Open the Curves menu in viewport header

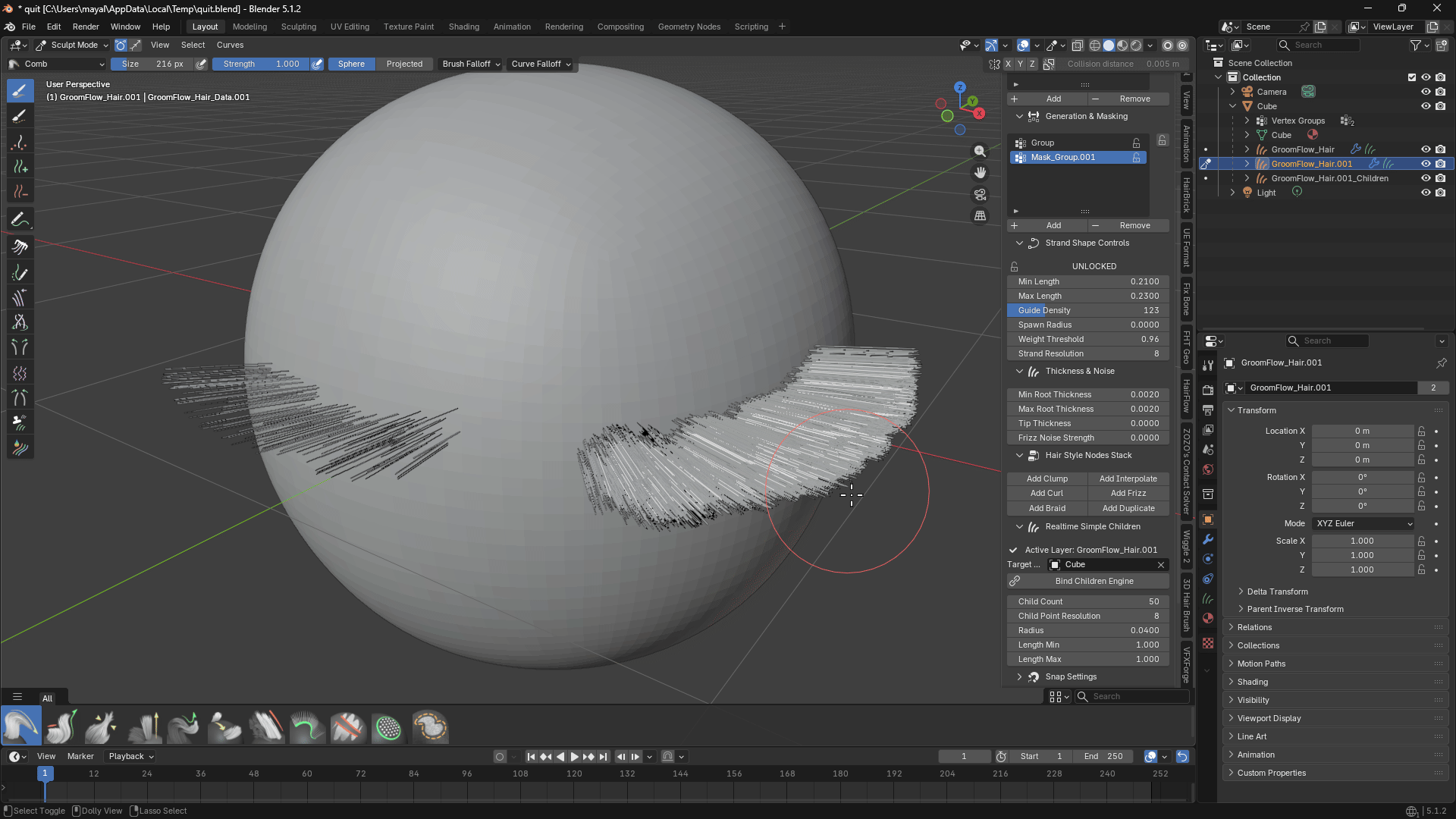tap(231, 45)
